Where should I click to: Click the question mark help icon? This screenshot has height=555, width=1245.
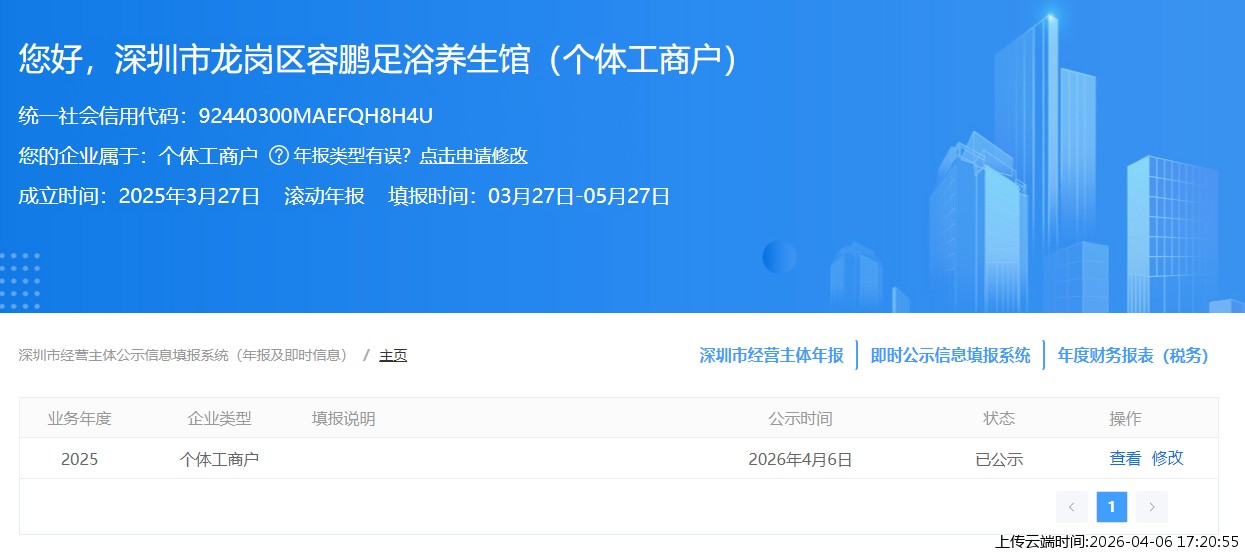tap(279, 156)
